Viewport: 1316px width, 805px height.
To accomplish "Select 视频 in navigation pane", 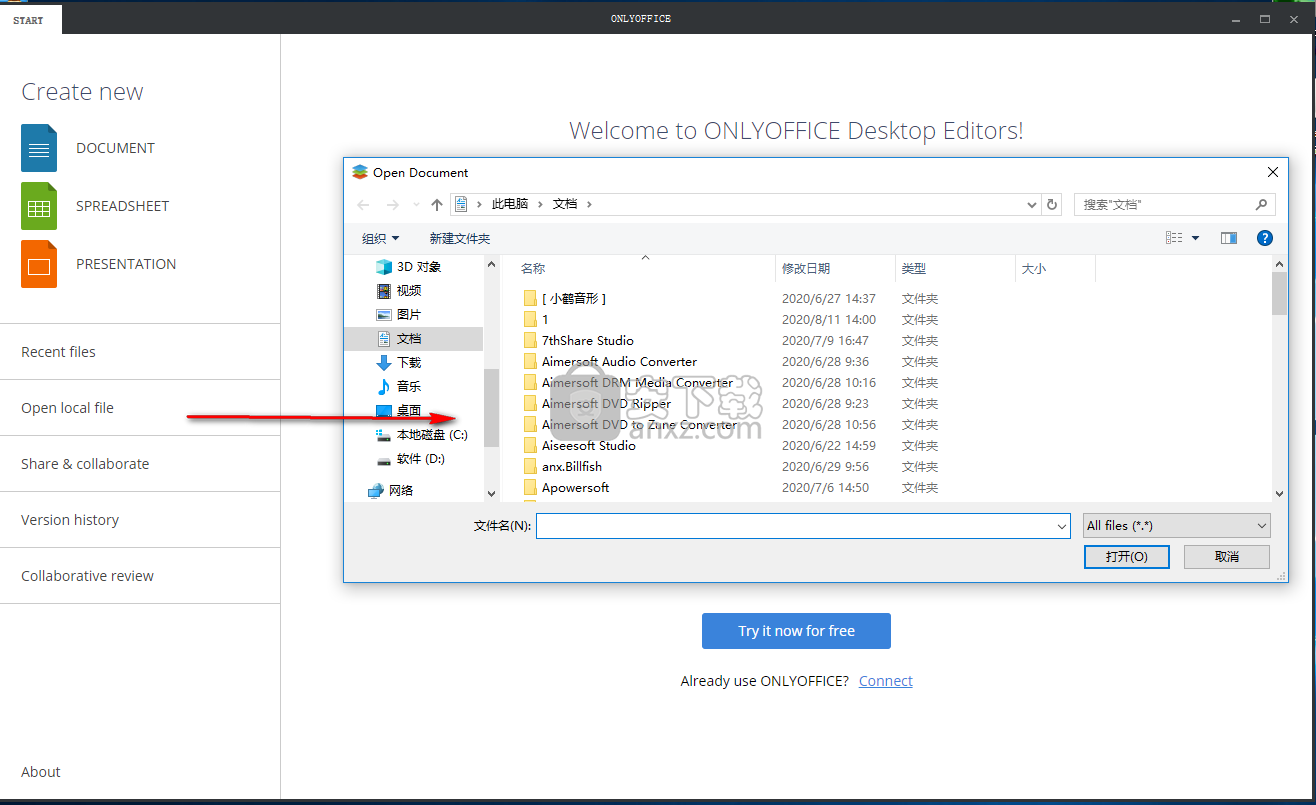I will pos(400,291).
